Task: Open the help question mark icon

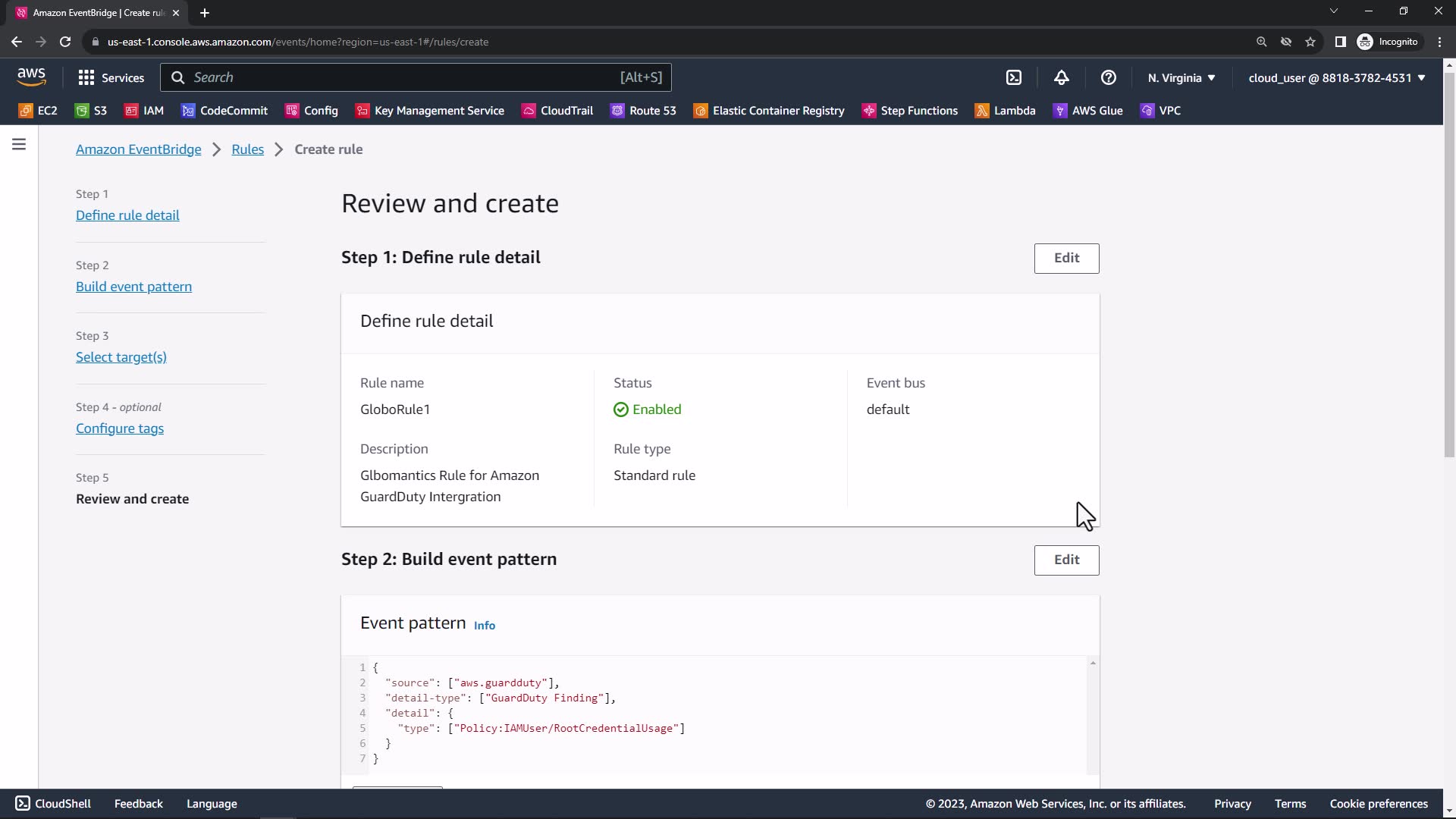Action: [x=1109, y=77]
